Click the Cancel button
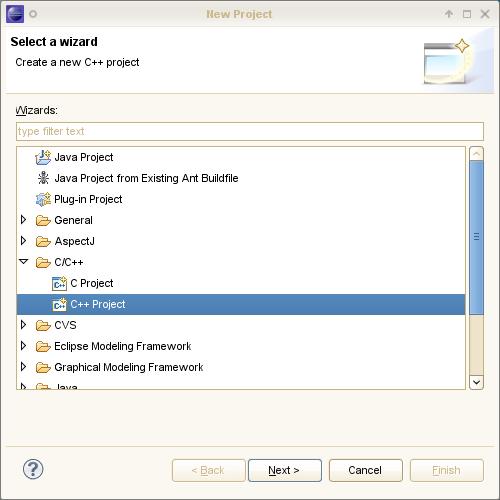The image size is (500, 500). point(366,470)
